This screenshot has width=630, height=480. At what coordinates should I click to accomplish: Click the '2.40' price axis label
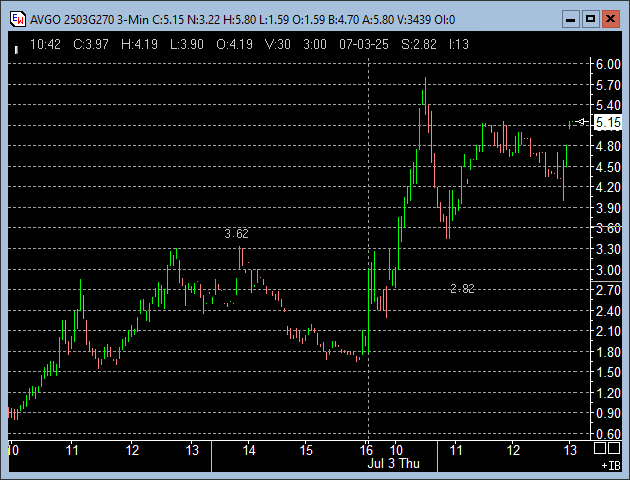tap(608, 311)
